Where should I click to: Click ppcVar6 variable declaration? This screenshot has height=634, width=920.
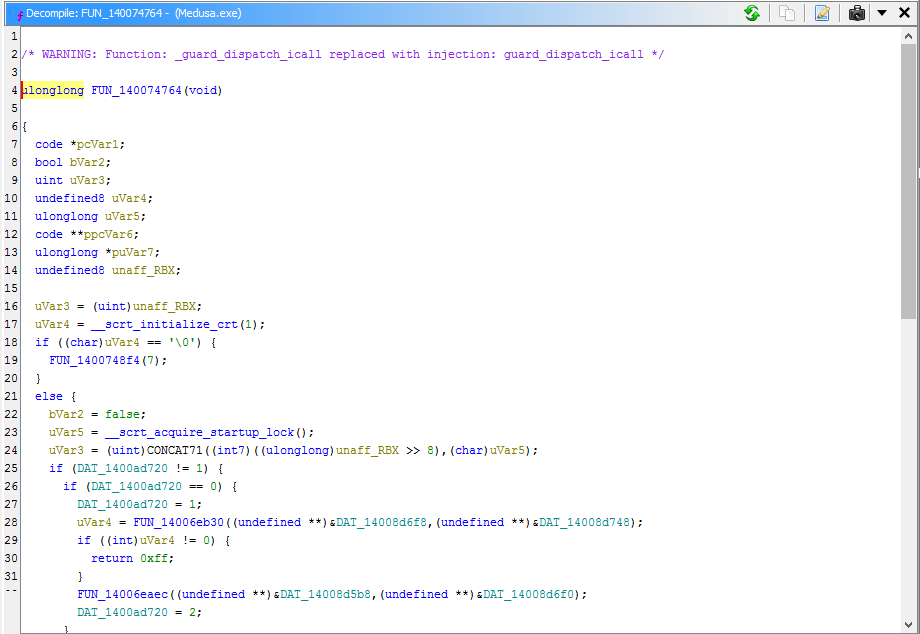(108, 234)
